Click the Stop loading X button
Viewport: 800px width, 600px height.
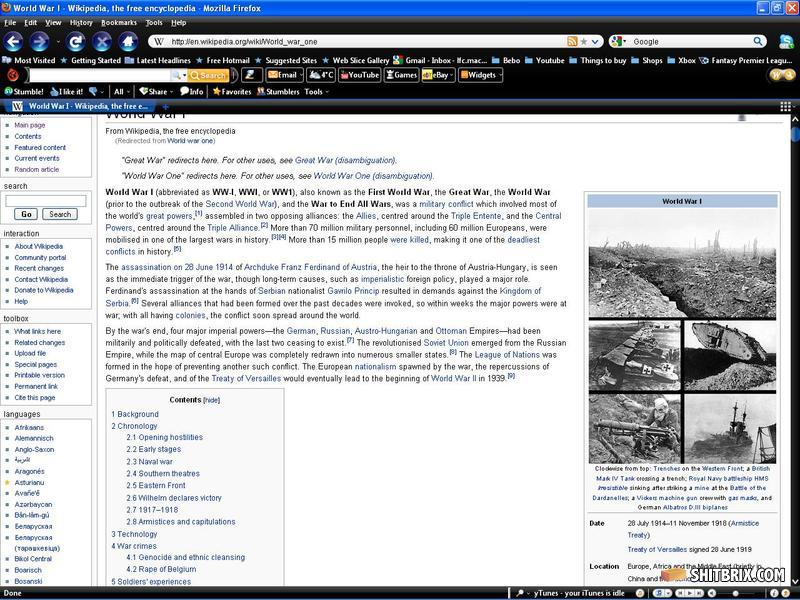tap(102, 42)
